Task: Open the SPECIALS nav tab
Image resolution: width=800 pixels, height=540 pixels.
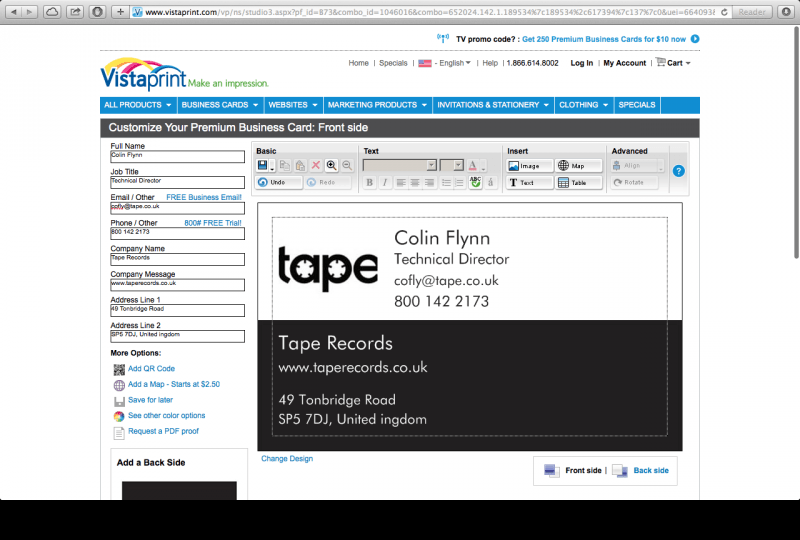Action: 637,105
